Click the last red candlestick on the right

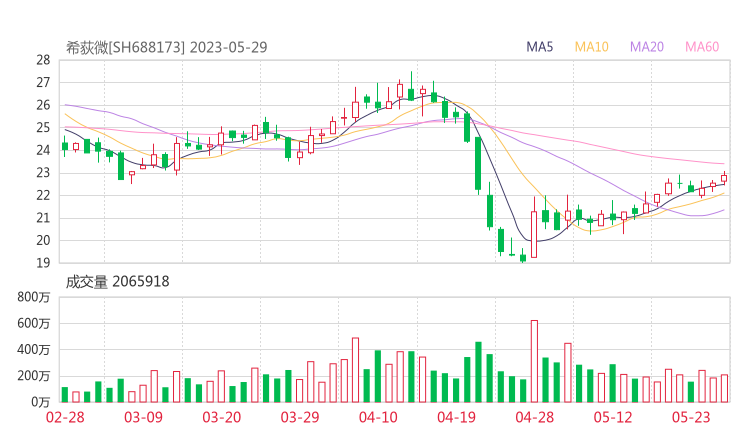724,178
